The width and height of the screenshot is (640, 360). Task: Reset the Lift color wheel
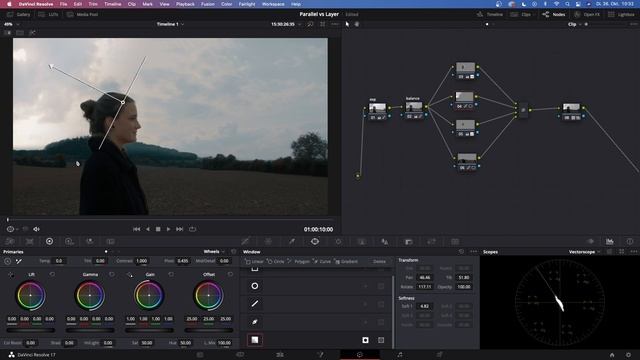pos(52,274)
